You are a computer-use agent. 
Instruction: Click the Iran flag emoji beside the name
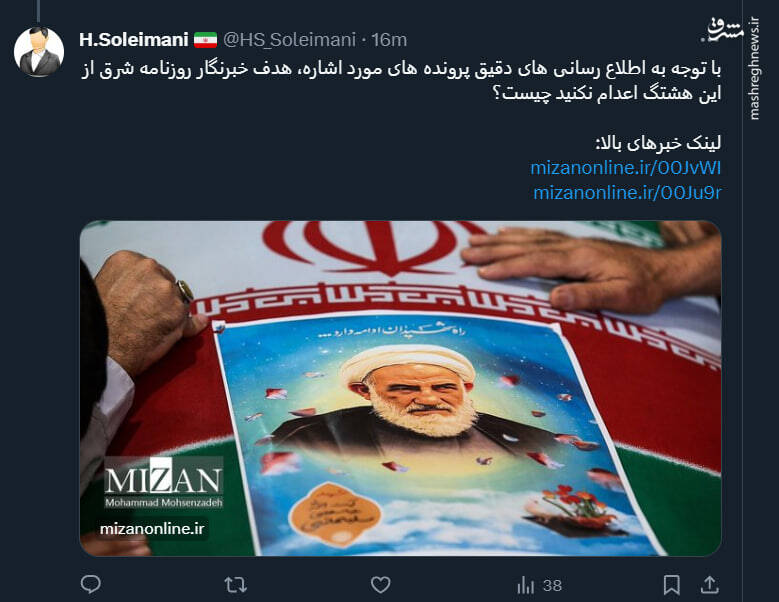coord(205,40)
